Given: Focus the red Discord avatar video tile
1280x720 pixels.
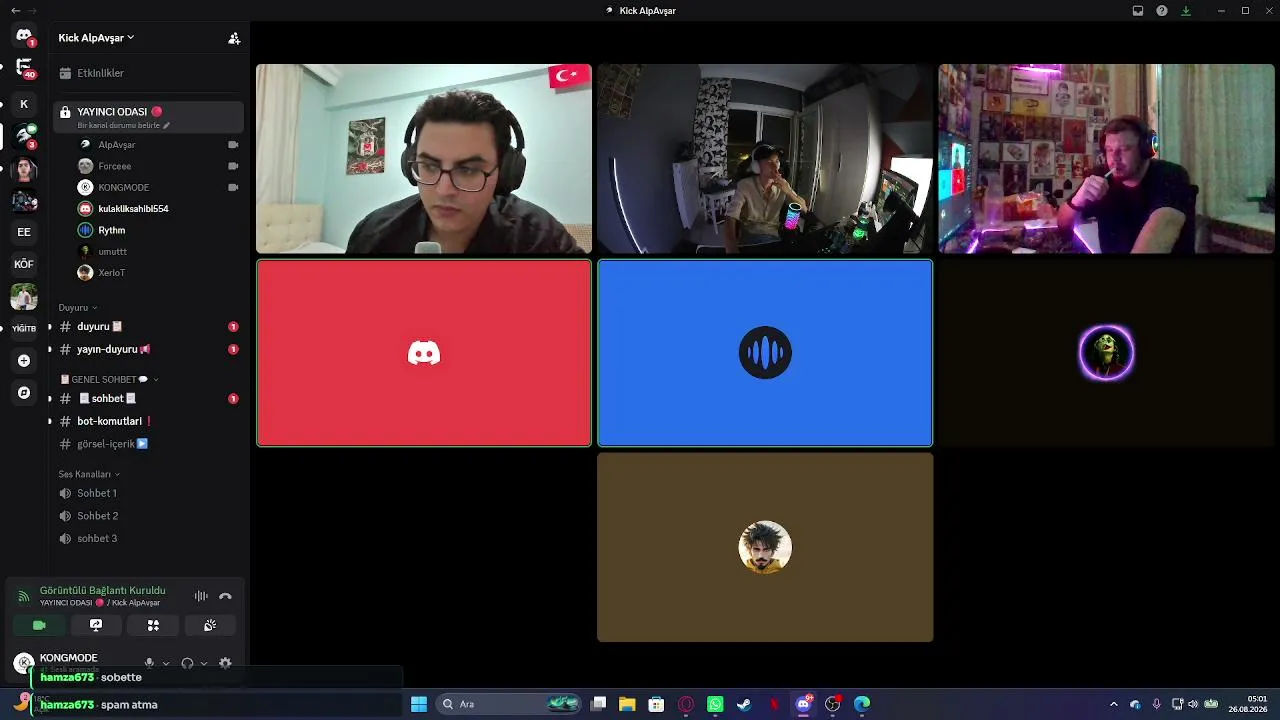Looking at the screenshot, I should (x=424, y=353).
